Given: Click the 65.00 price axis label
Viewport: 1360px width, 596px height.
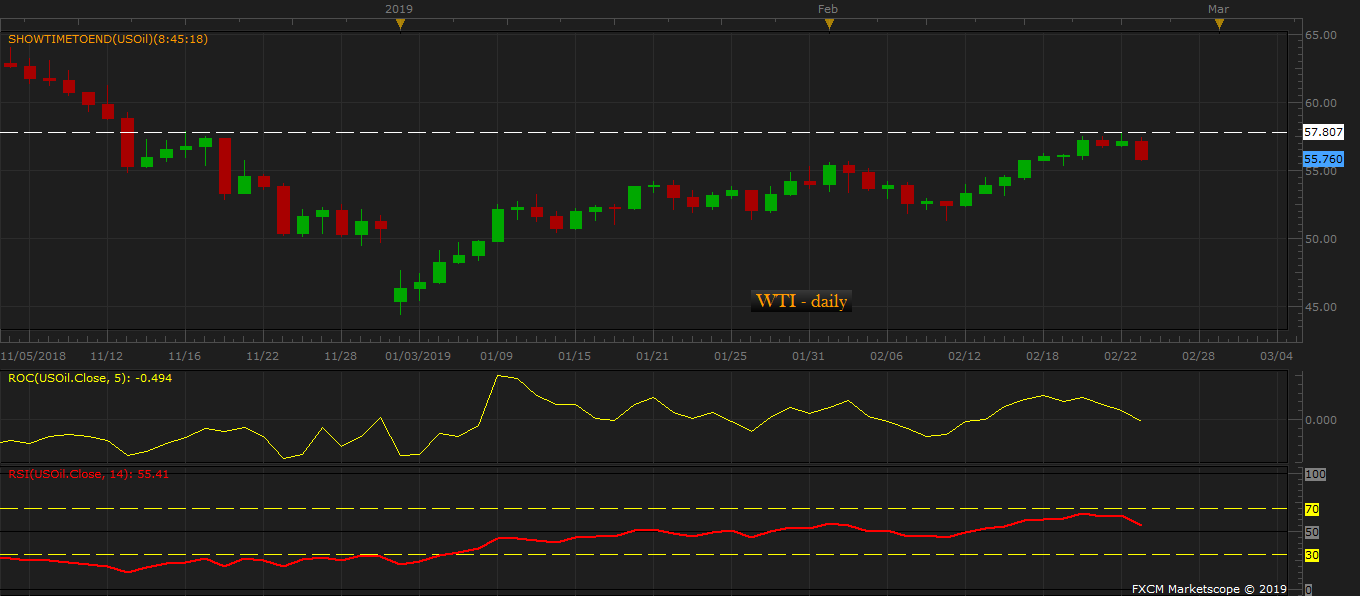Looking at the screenshot, I should (x=1321, y=35).
